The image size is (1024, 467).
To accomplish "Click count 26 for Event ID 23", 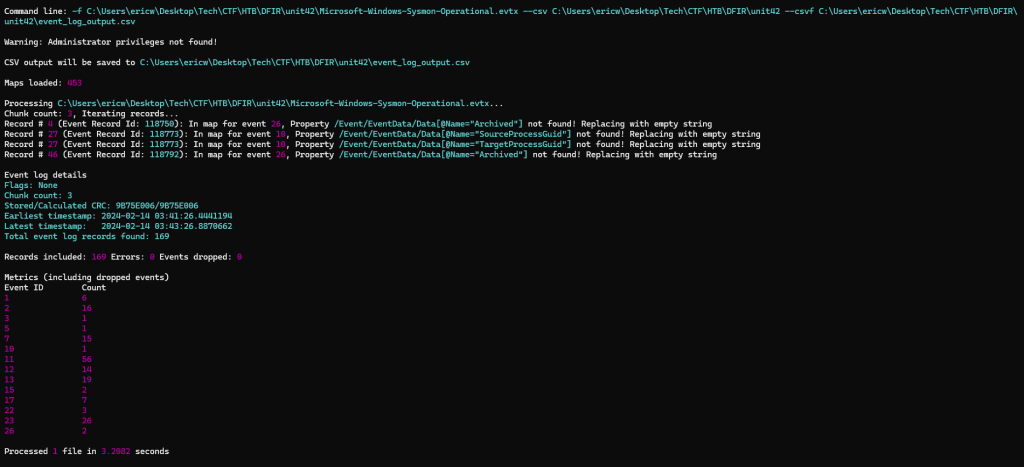I will [87, 421].
